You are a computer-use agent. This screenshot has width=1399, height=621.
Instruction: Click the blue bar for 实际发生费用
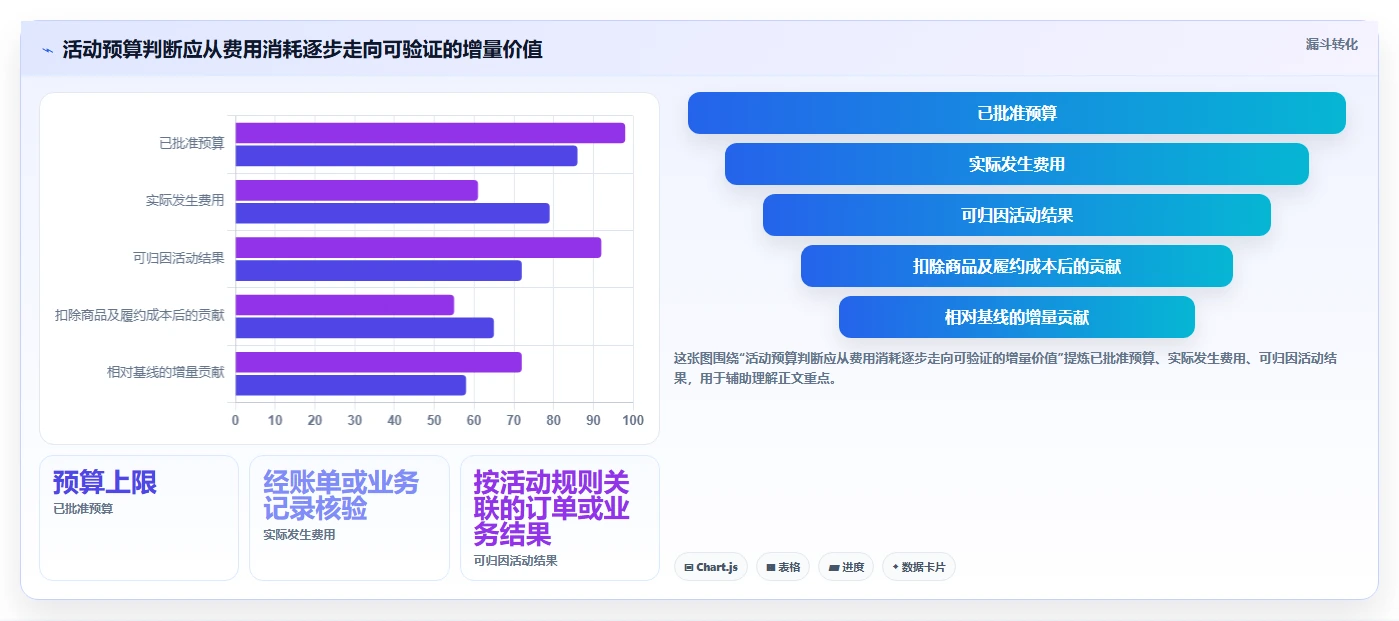pyautogui.click(x=392, y=213)
